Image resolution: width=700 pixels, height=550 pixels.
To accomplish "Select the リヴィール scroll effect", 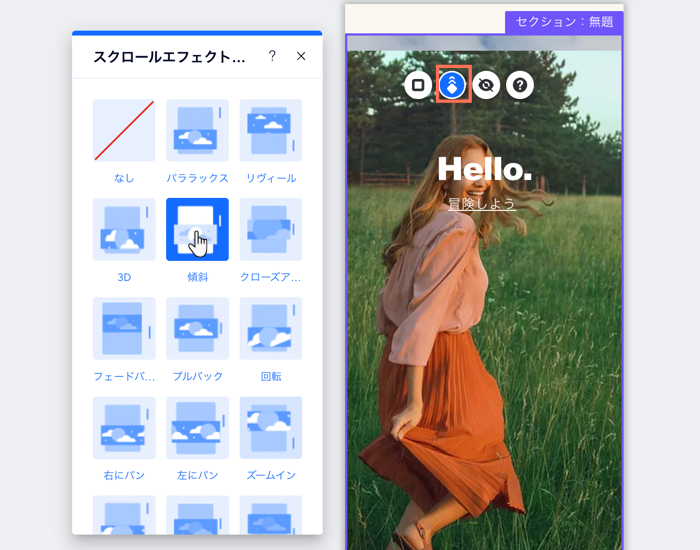I will point(271,130).
